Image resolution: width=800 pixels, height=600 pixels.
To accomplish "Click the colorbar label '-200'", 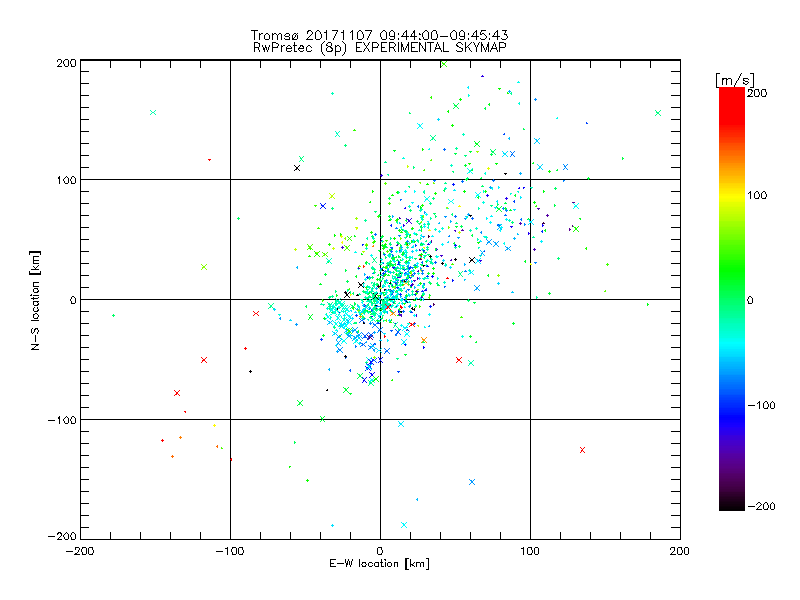I will [x=761, y=506].
